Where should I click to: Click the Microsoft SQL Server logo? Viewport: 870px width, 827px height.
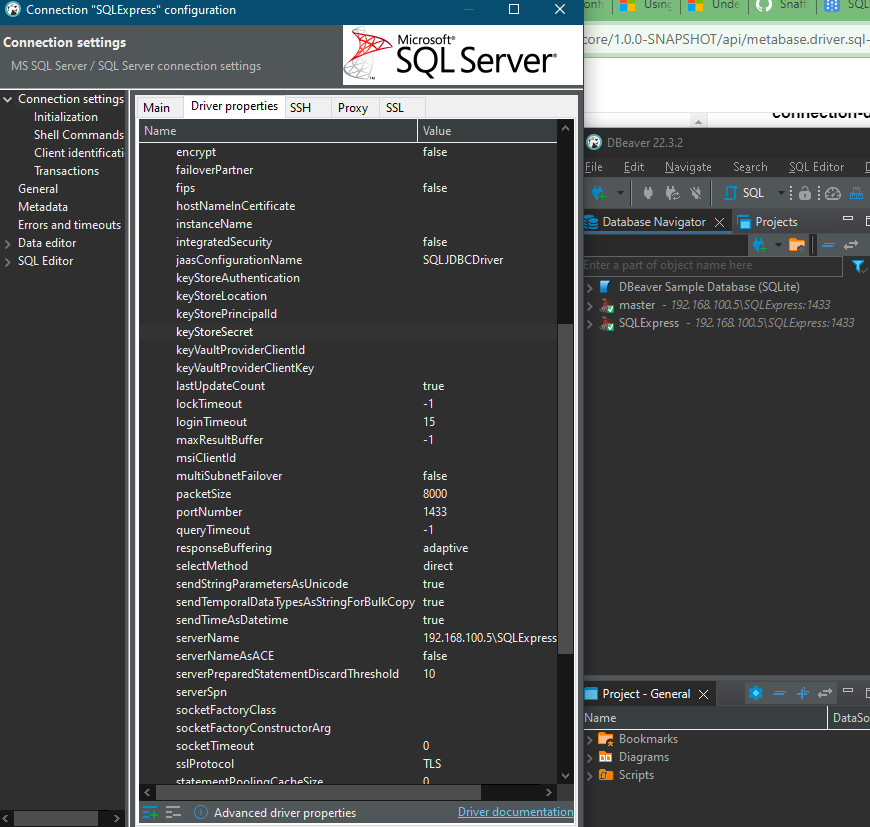pyautogui.click(x=463, y=54)
